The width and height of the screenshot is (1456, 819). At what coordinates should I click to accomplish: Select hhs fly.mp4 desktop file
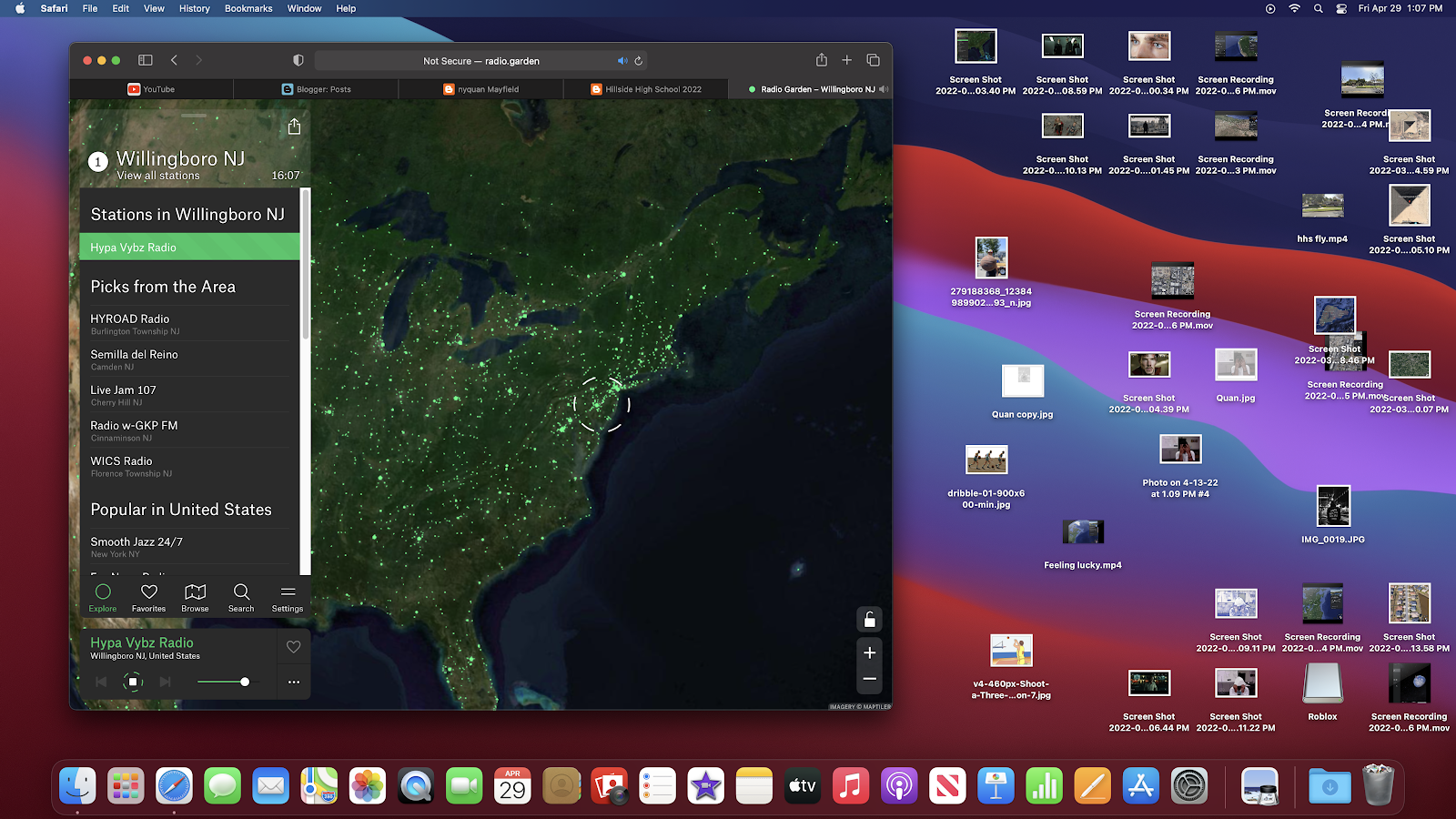coord(1322,218)
